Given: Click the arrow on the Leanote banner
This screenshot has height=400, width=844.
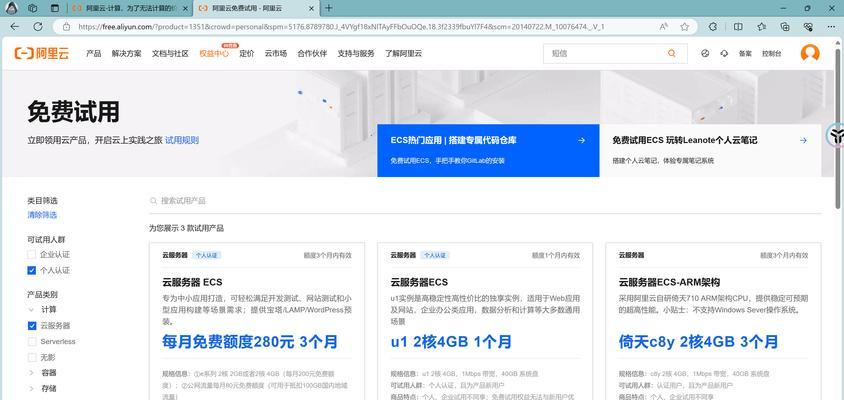Looking at the screenshot, I should (803, 141).
